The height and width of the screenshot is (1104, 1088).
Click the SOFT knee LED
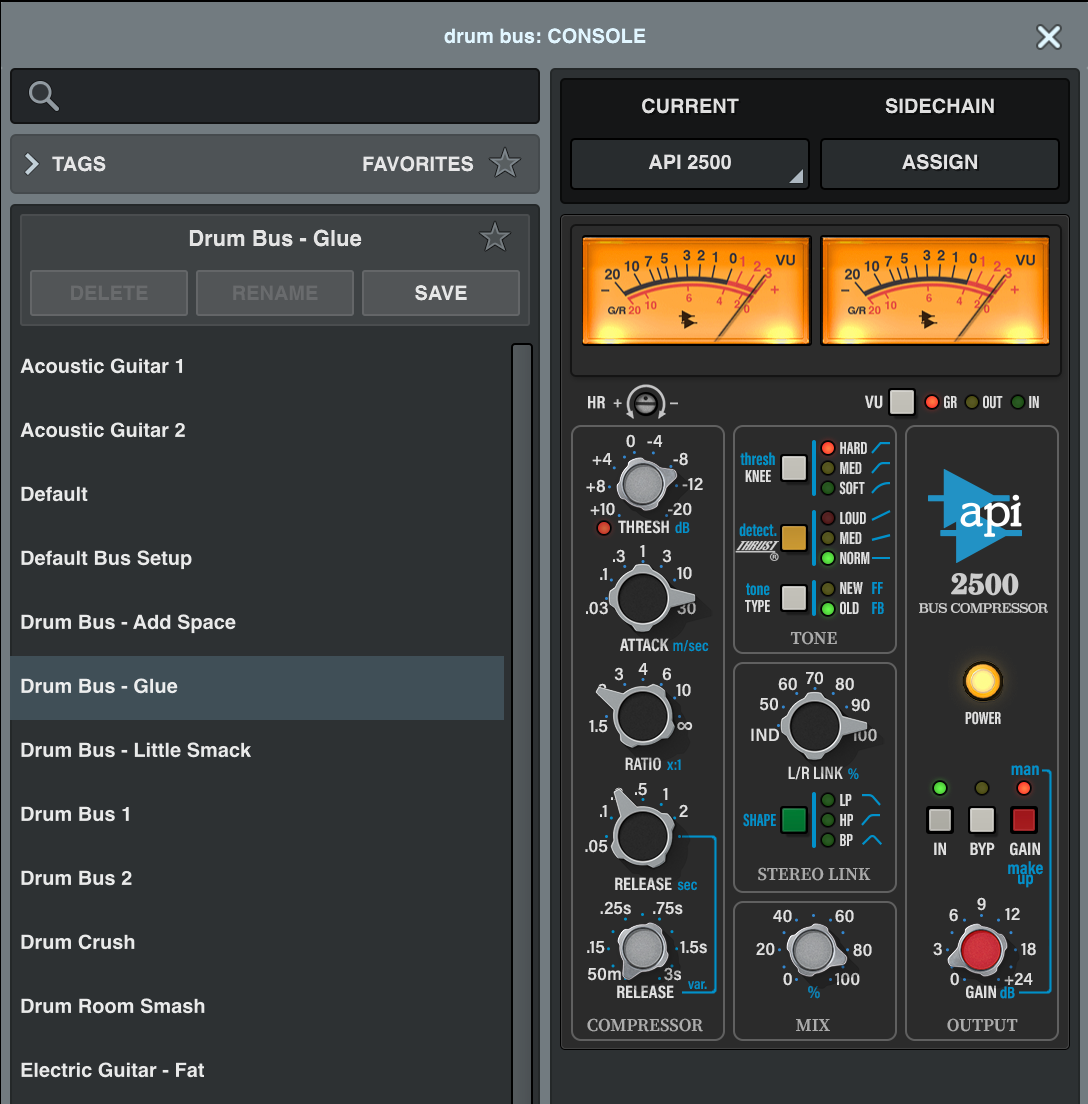click(828, 488)
